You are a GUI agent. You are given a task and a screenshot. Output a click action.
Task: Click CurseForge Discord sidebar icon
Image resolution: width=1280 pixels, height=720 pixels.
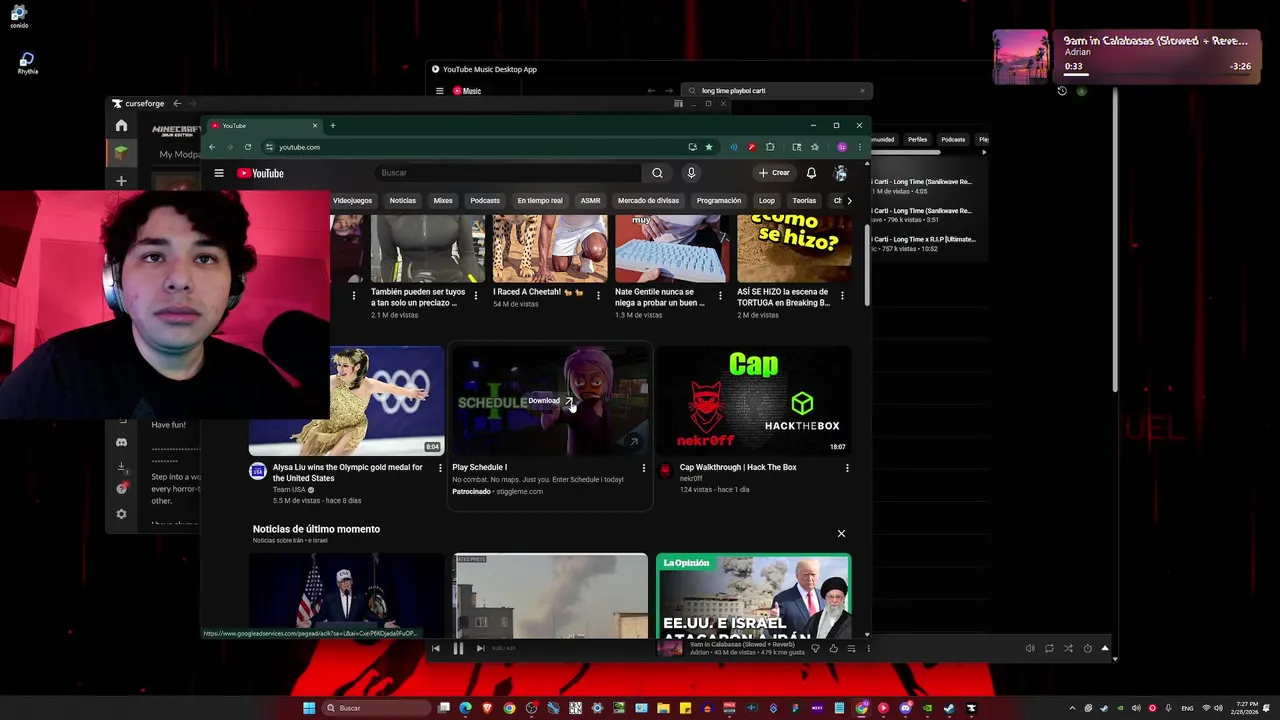[x=121, y=442]
